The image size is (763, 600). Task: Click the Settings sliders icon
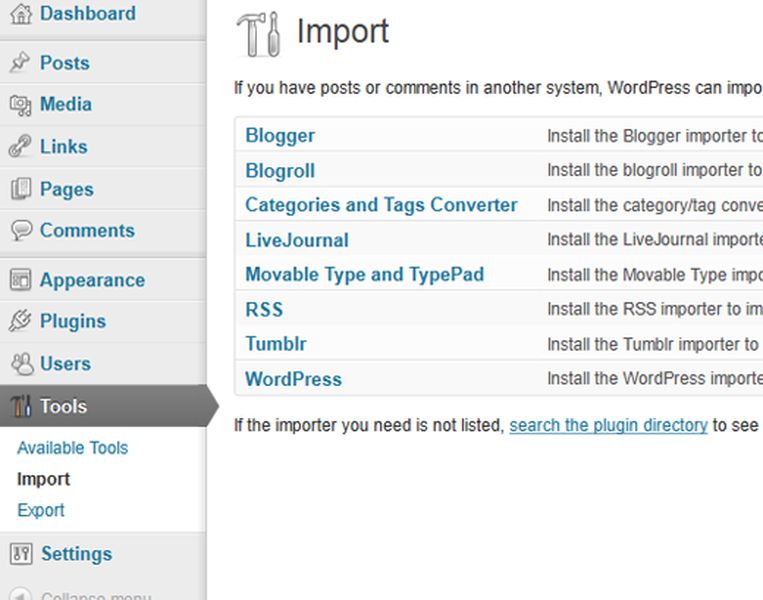[x=21, y=554]
